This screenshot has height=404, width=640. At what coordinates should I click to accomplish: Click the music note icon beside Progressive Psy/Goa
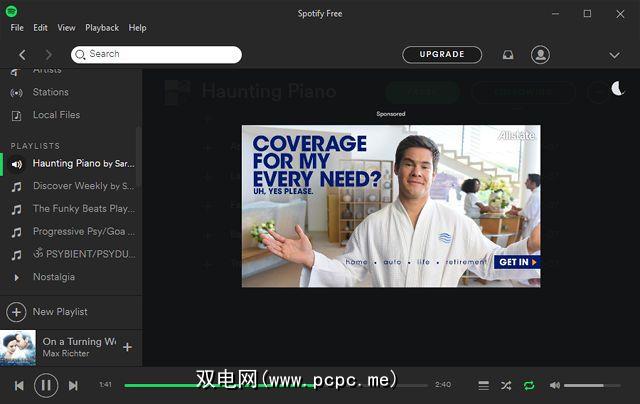(16, 233)
